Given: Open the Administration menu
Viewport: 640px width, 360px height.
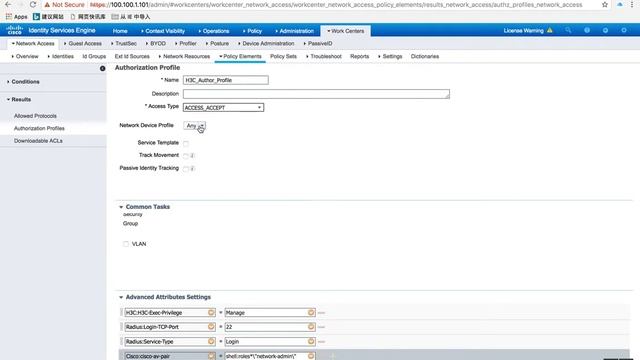Looking at the screenshot, I should click(294, 31).
